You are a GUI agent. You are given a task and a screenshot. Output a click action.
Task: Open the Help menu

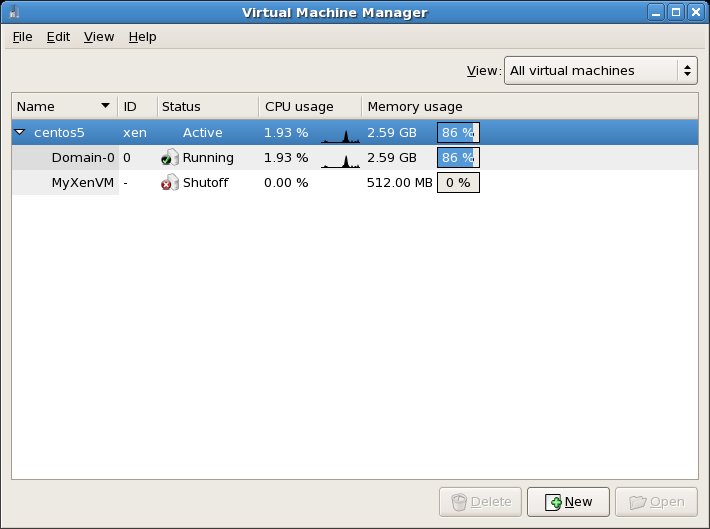pos(142,37)
